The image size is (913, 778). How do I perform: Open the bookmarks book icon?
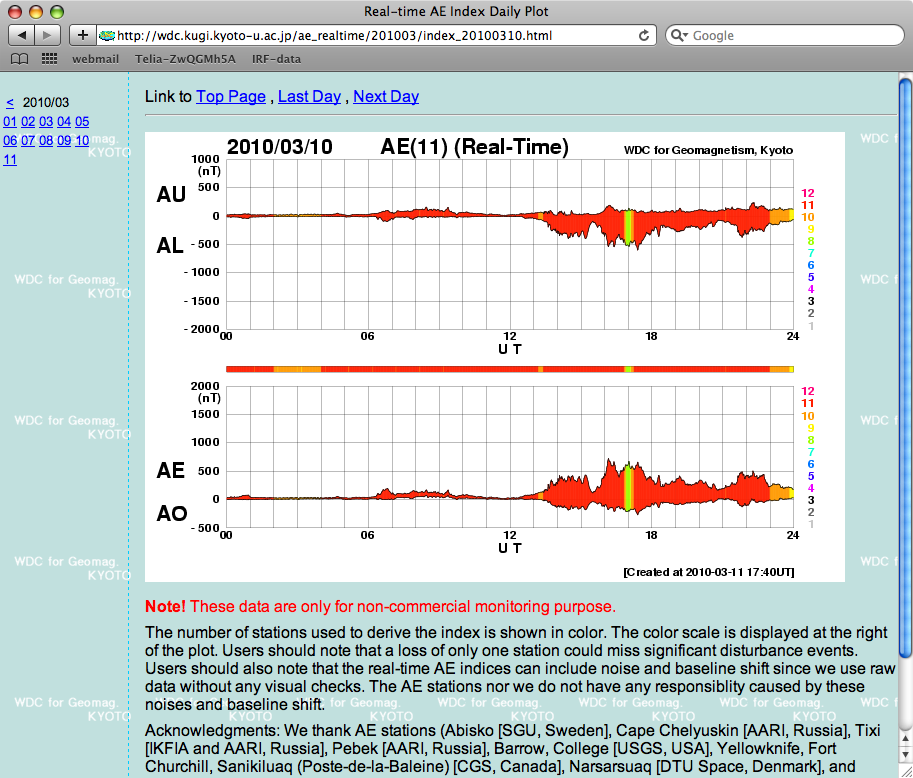click(x=19, y=59)
